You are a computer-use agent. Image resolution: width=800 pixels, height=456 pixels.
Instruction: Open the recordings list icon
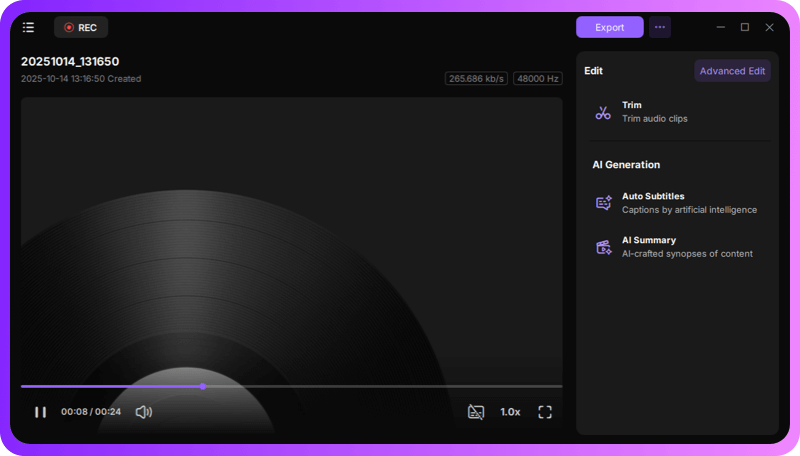(x=28, y=27)
